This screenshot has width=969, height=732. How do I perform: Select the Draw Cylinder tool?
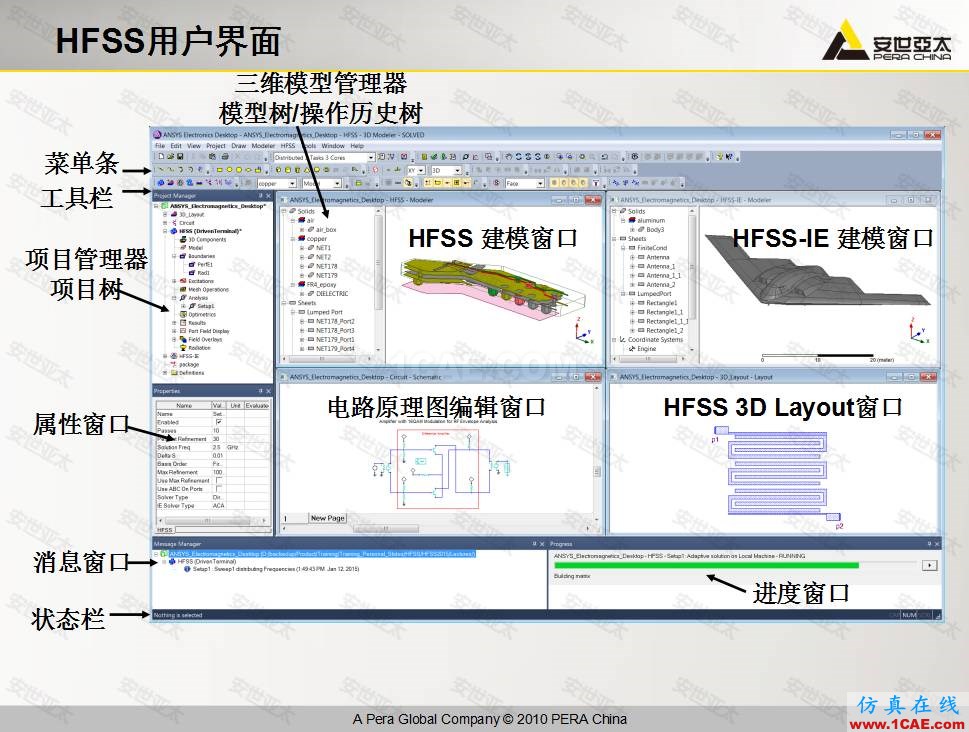[288, 170]
